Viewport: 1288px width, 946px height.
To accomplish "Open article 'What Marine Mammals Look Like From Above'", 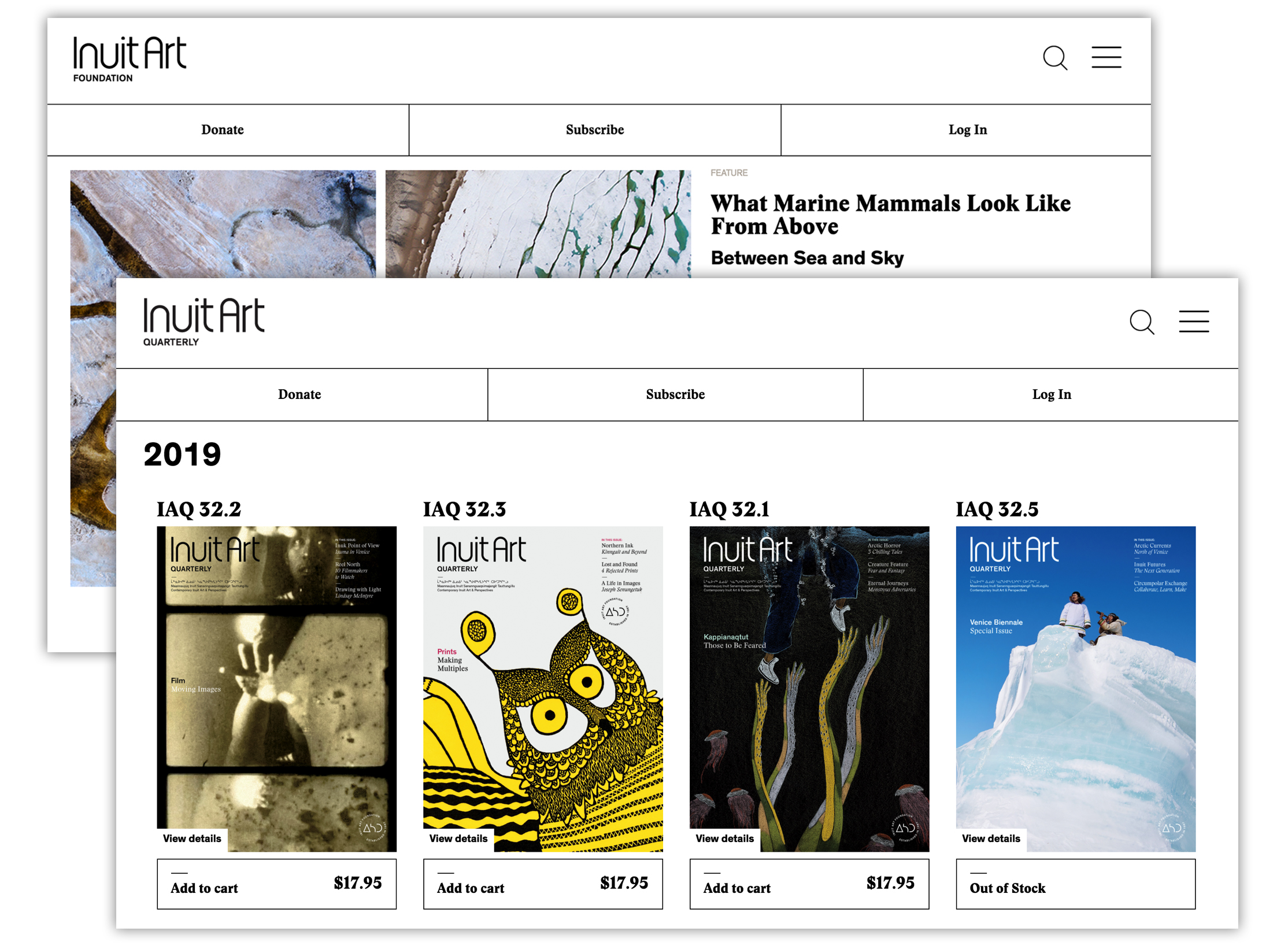I will coord(890,215).
